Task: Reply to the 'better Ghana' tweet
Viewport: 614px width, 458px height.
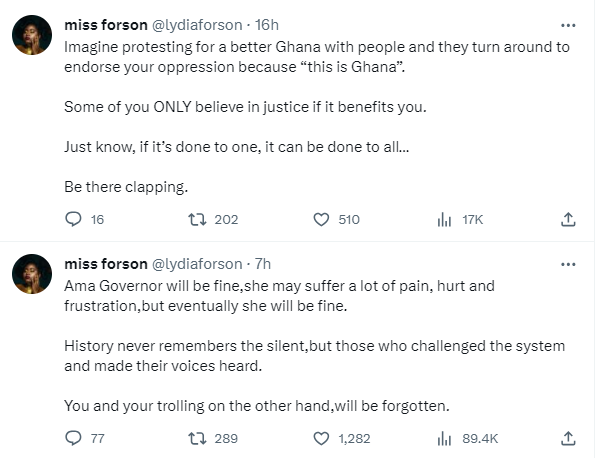Action: (72, 219)
